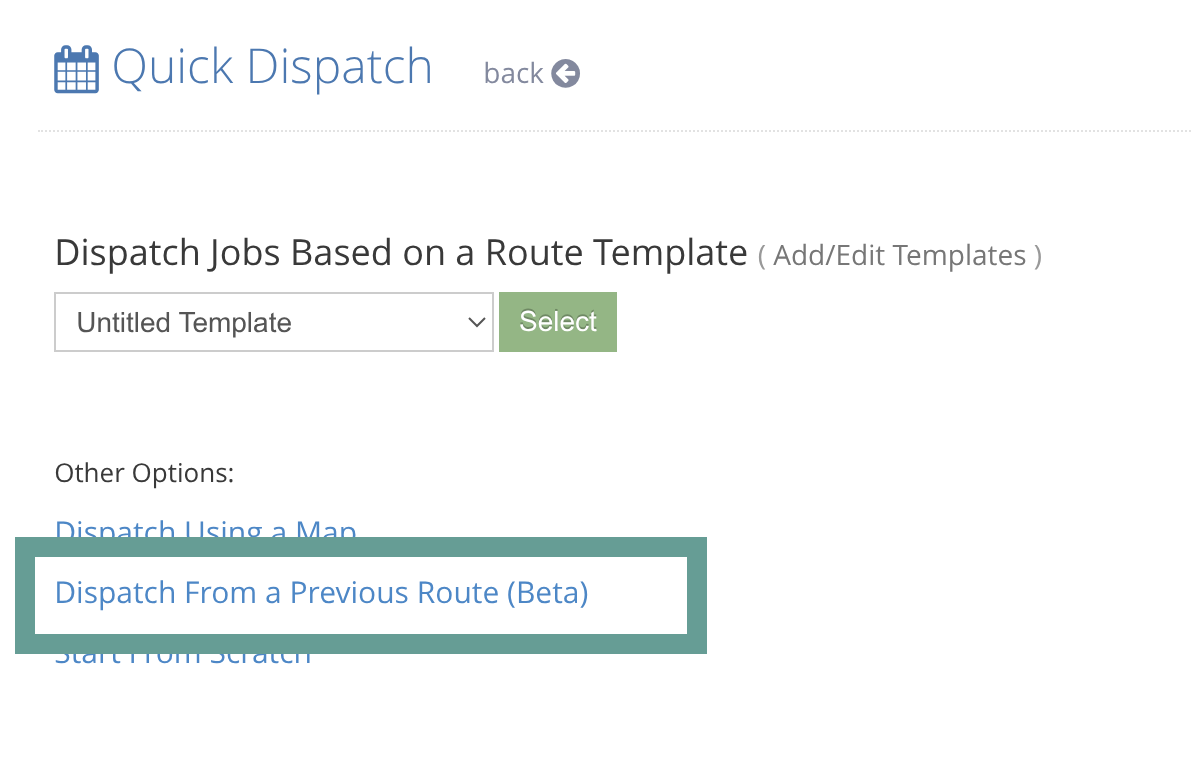Viewport: 1191px width, 784px height.
Task: Click the word "Dispatch" in the page title
Action: point(339,68)
